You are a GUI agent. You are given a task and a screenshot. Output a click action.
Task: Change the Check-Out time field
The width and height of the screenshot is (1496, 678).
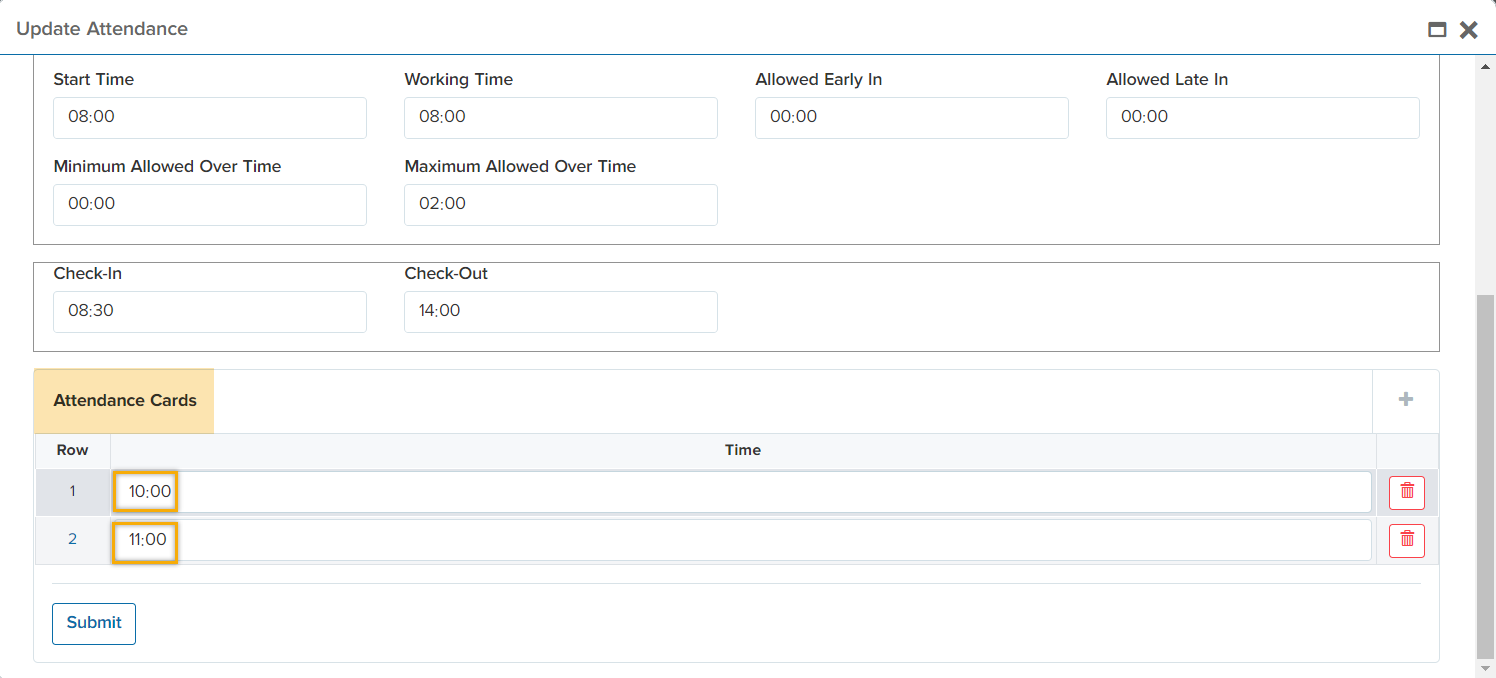tap(560, 311)
